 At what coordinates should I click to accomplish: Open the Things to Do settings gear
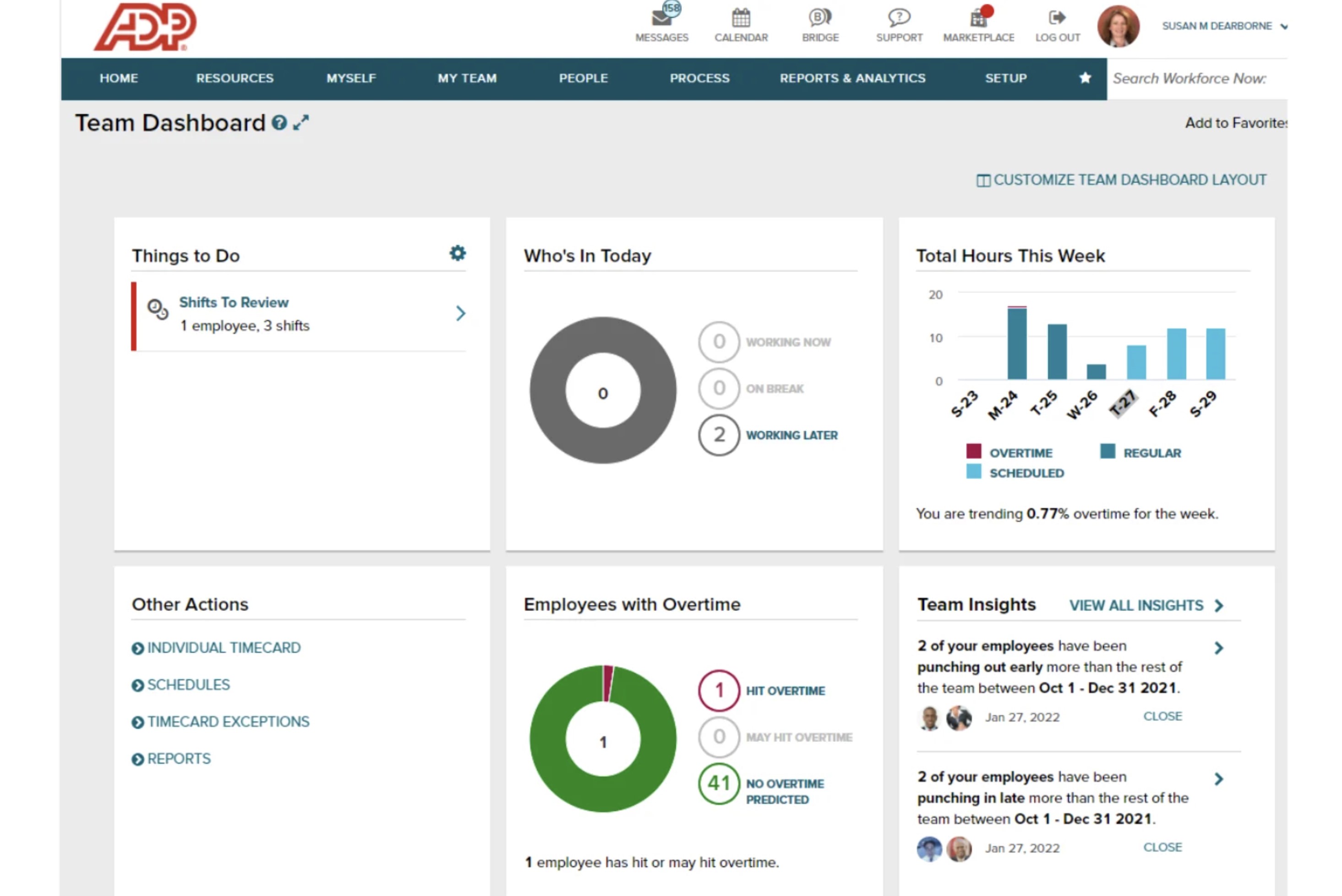coord(457,253)
